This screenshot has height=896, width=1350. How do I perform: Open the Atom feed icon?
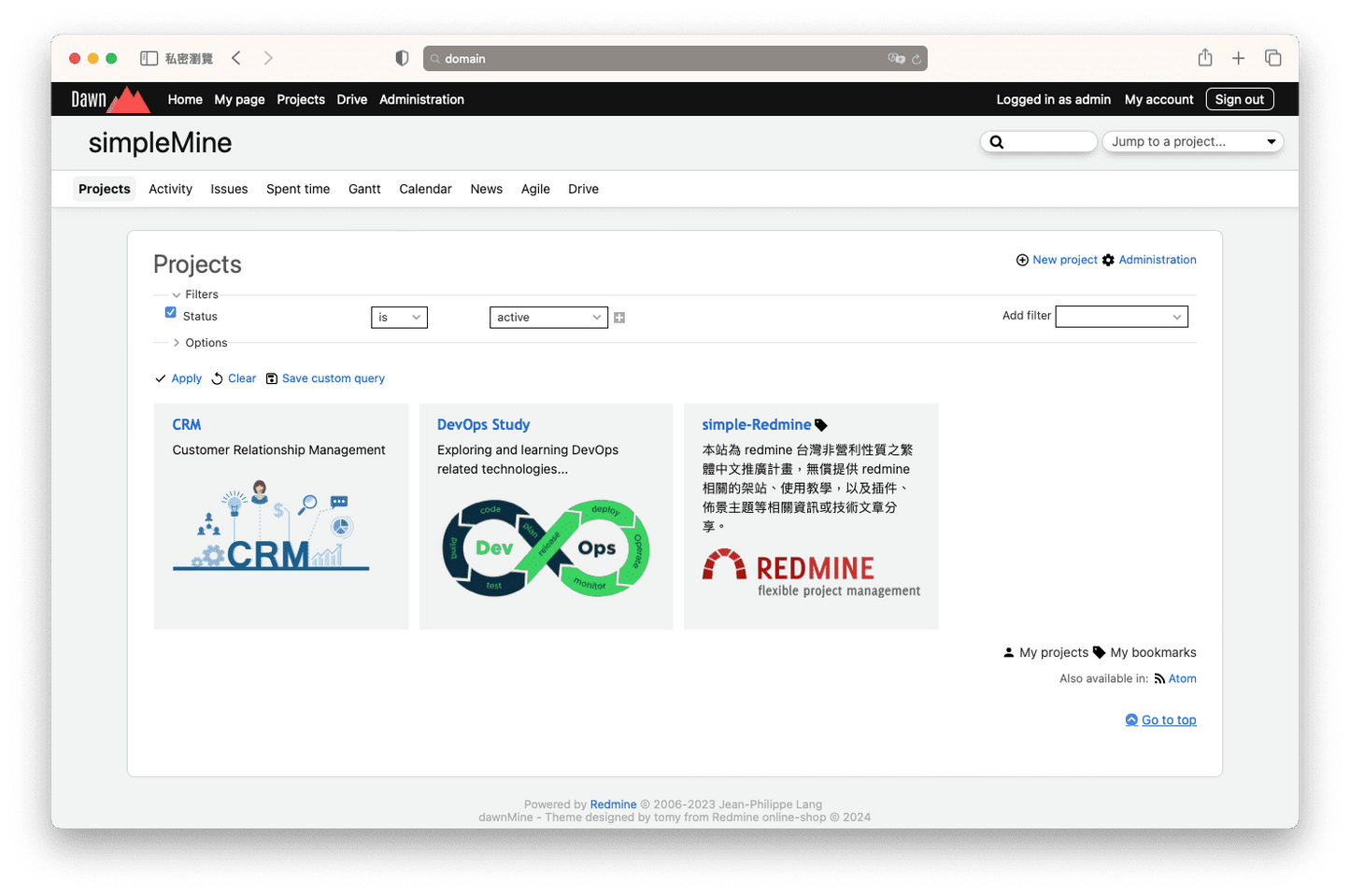point(1159,678)
